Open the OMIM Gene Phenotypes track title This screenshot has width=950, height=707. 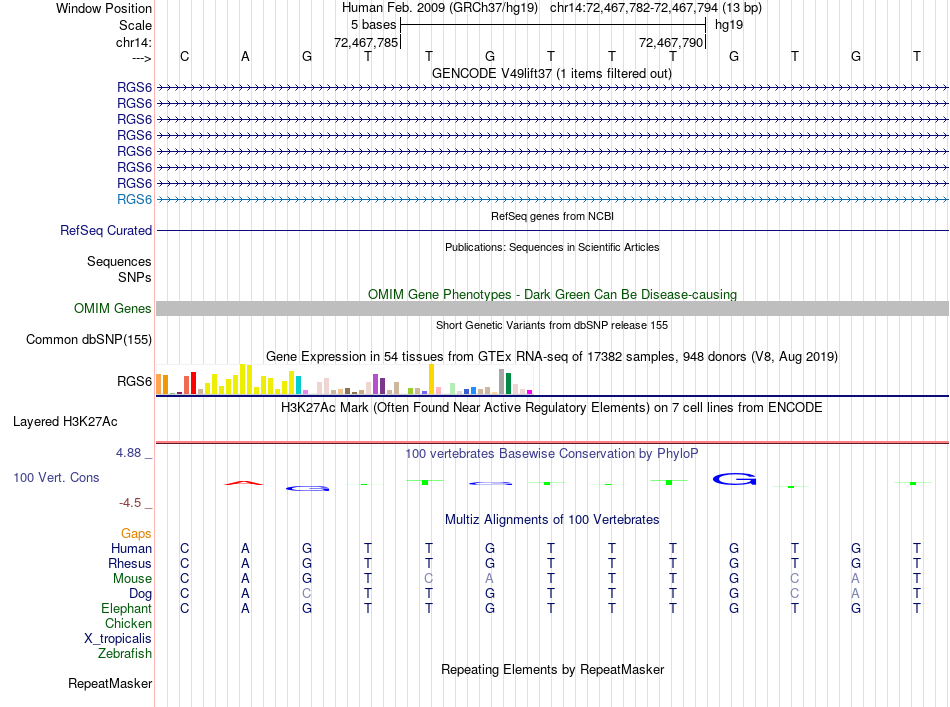pos(552,294)
